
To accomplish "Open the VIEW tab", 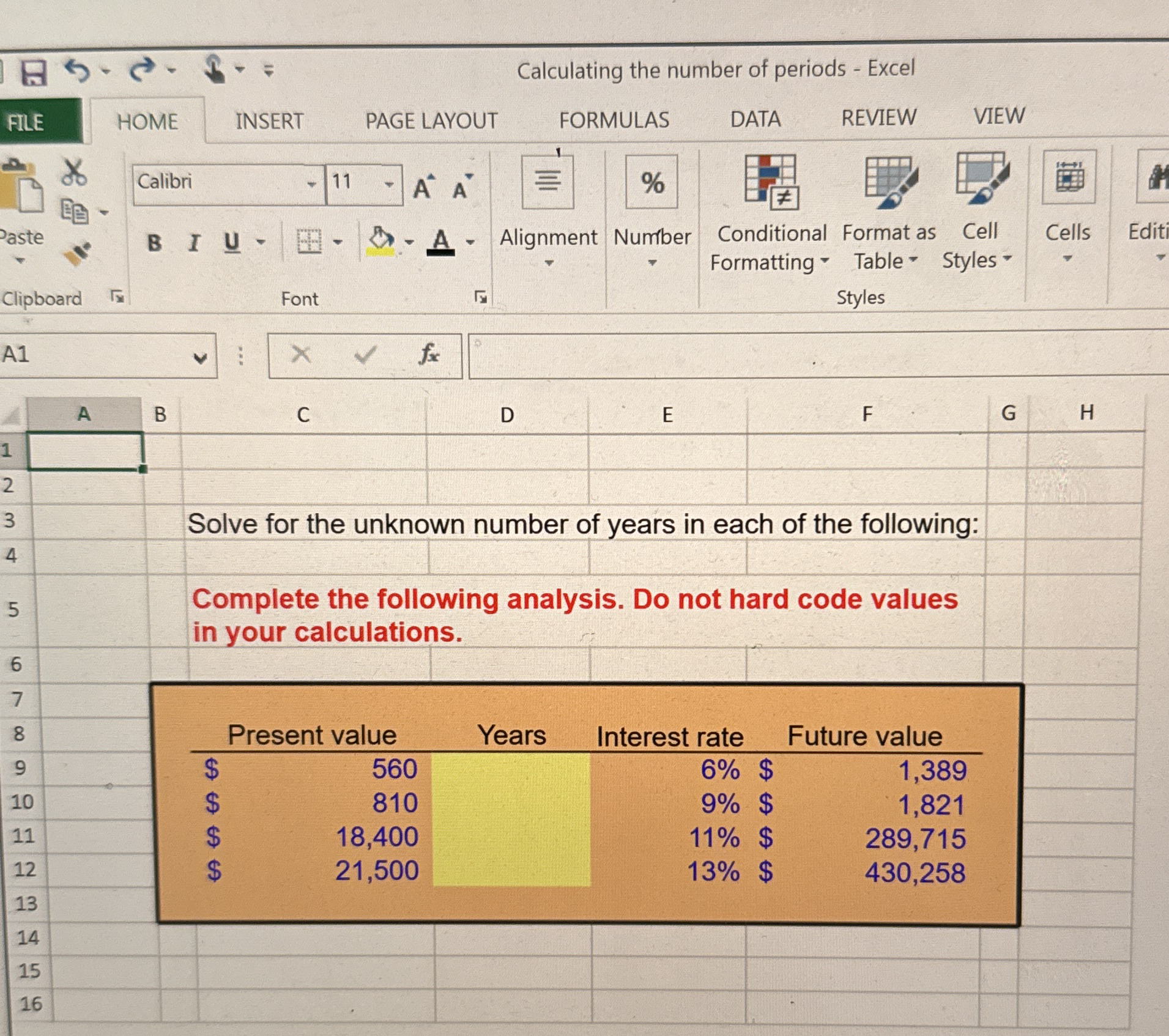I will 999,116.
